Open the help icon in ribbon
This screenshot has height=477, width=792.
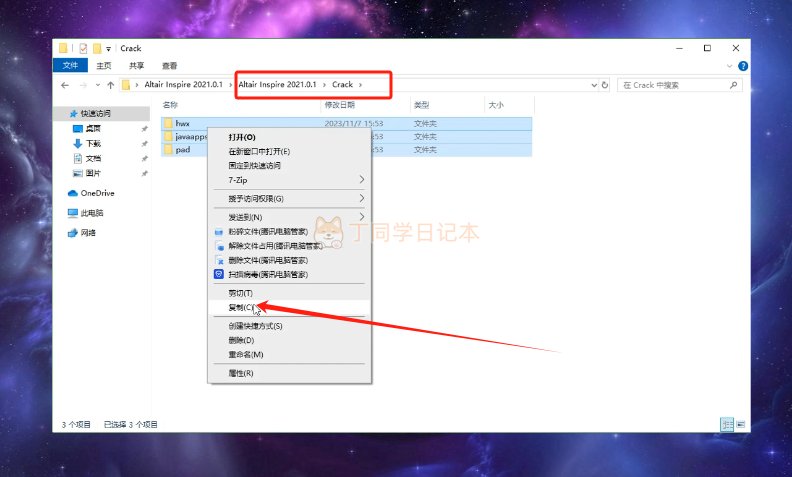(x=742, y=66)
